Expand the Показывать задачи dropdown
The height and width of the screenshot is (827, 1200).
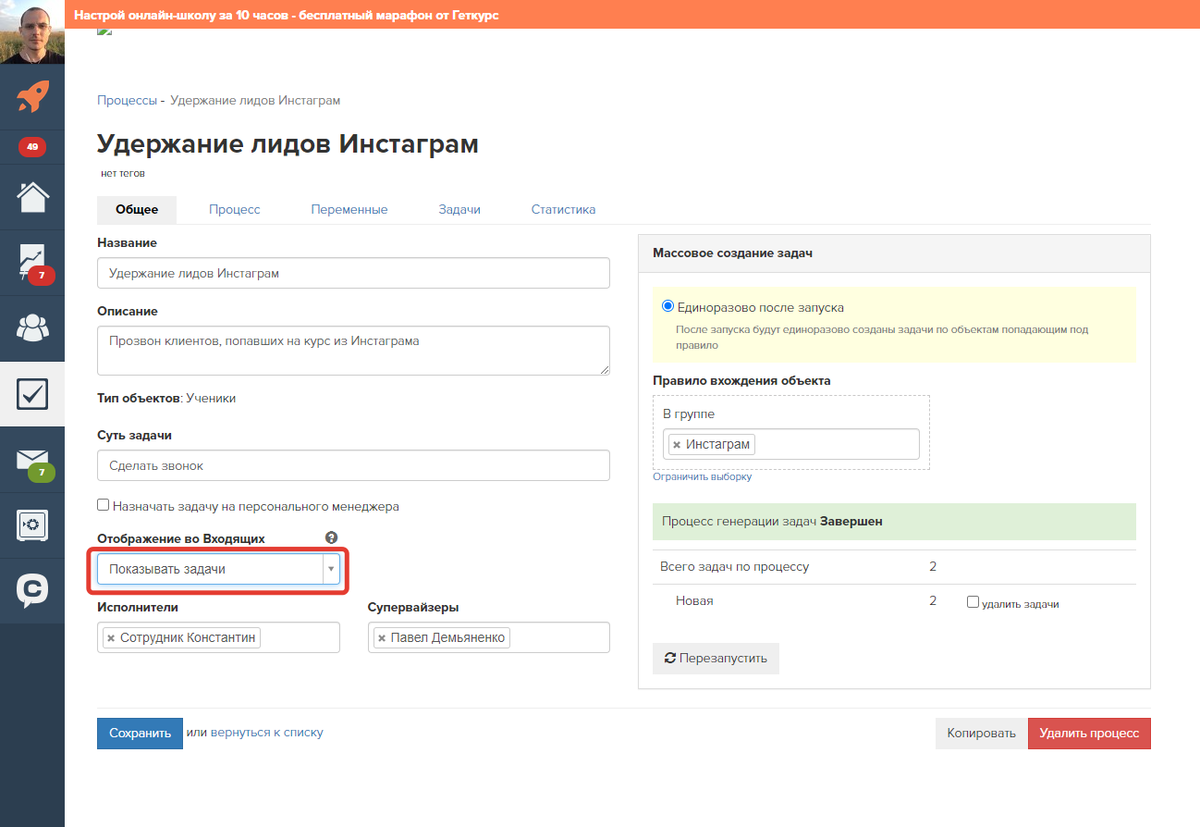(219, 569)
